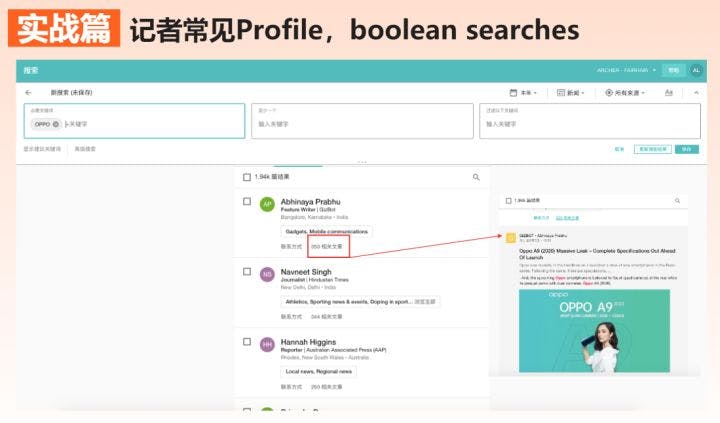This screenshot has height=423, width=720.
Task: Tick the Navneet Singh checkbox
Action: coord(247,271)
